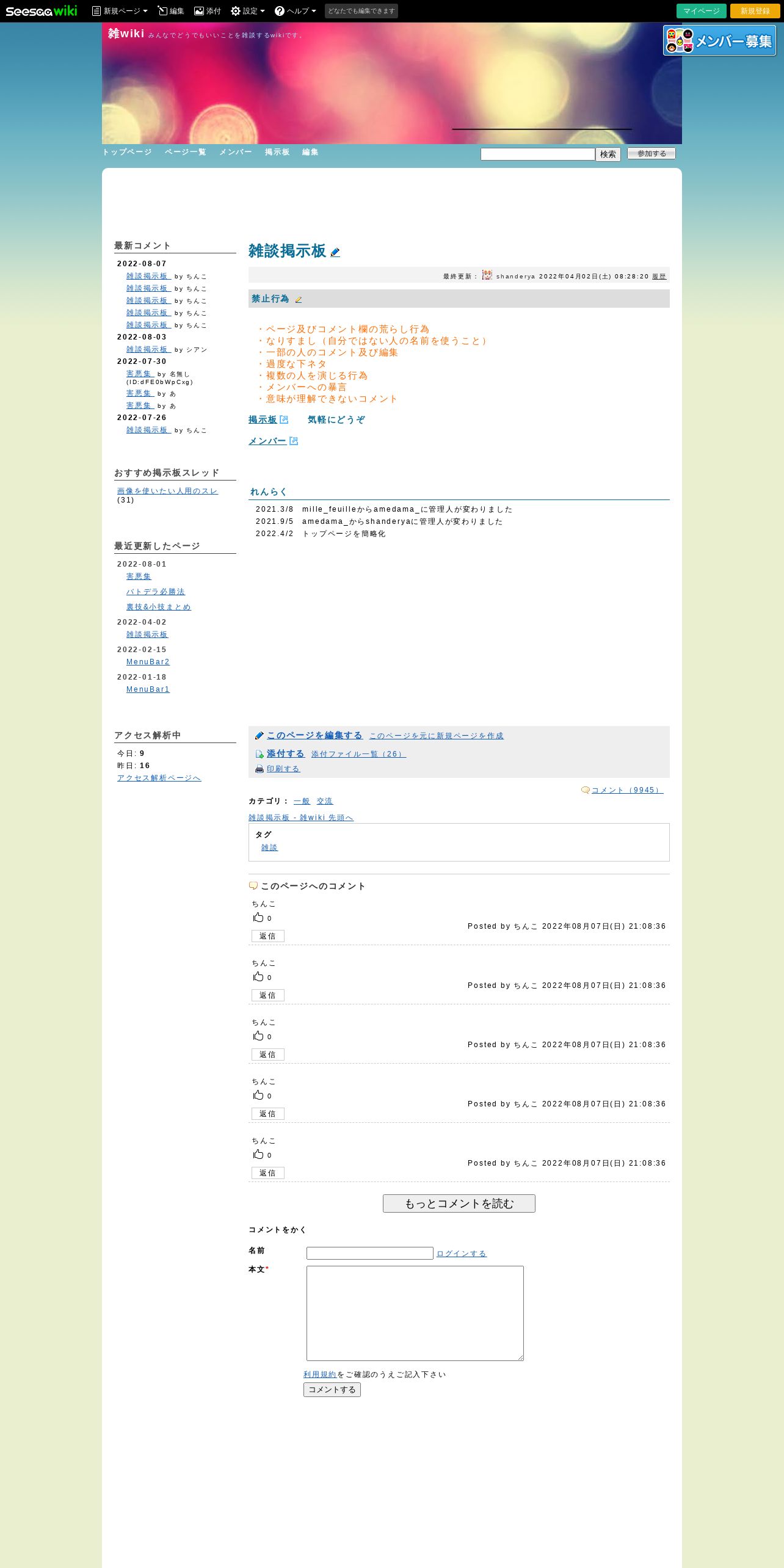Open 雑談掲示板 comment by シアン link

(x=149, y=349)
